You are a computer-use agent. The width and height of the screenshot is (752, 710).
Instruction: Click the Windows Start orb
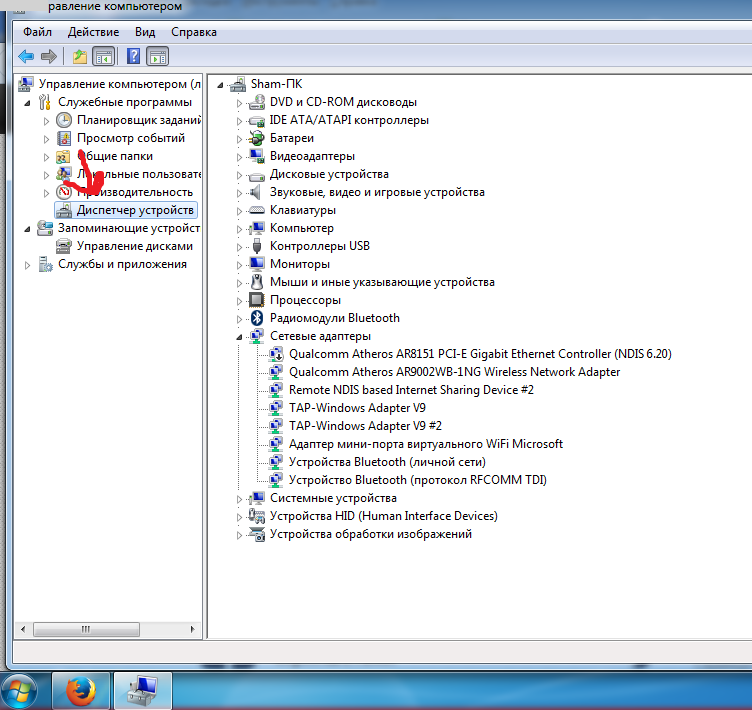(21, 690)
